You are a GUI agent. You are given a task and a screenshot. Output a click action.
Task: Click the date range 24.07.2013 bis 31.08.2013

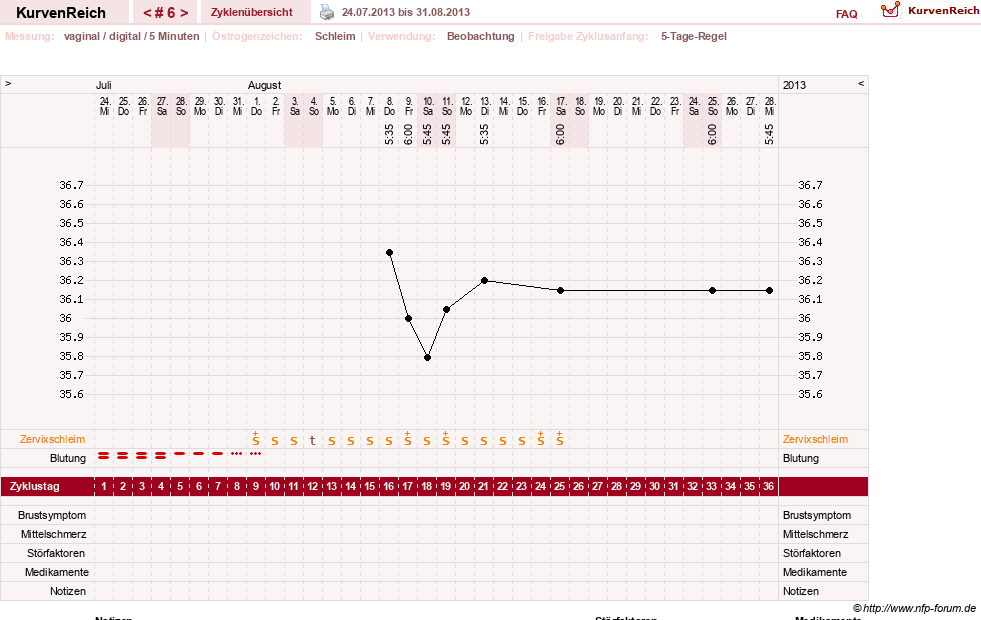[x=405, y=12]
